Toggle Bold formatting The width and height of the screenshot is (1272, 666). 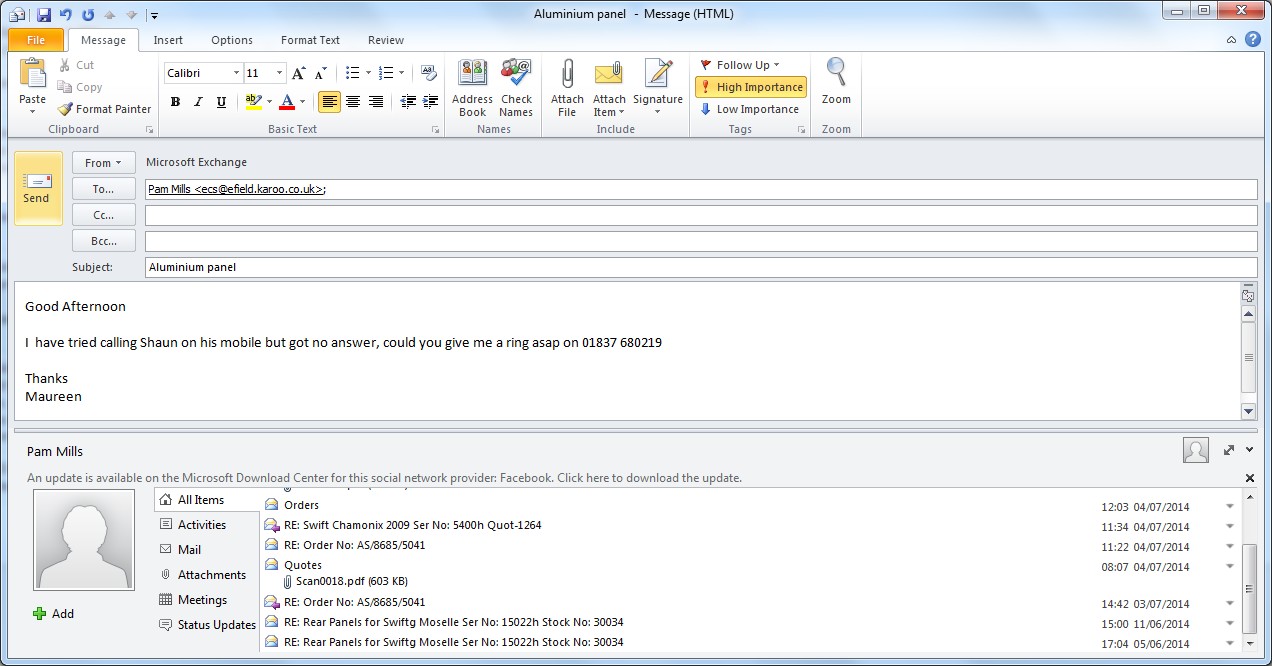point(176,102)
